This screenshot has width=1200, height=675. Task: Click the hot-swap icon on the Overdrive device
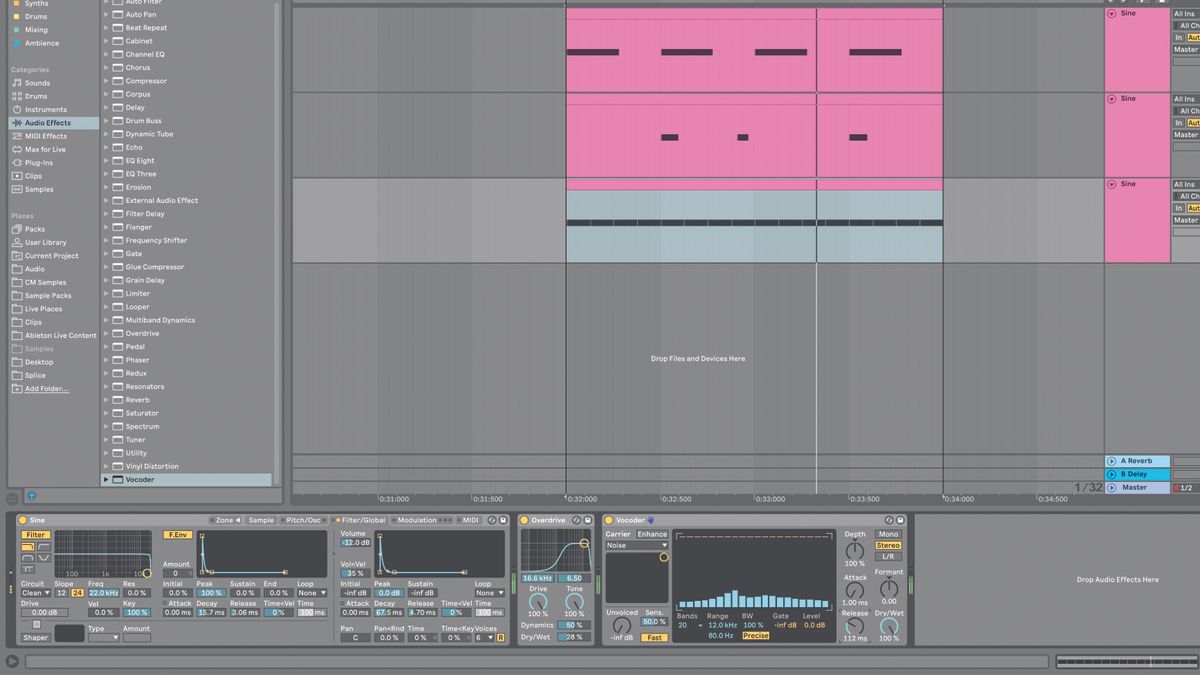pos(578,520)
